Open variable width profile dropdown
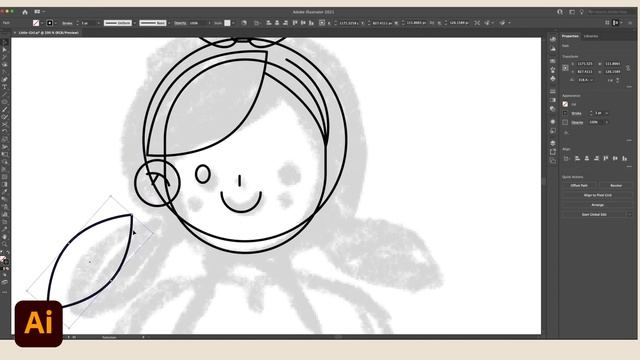 134,23
